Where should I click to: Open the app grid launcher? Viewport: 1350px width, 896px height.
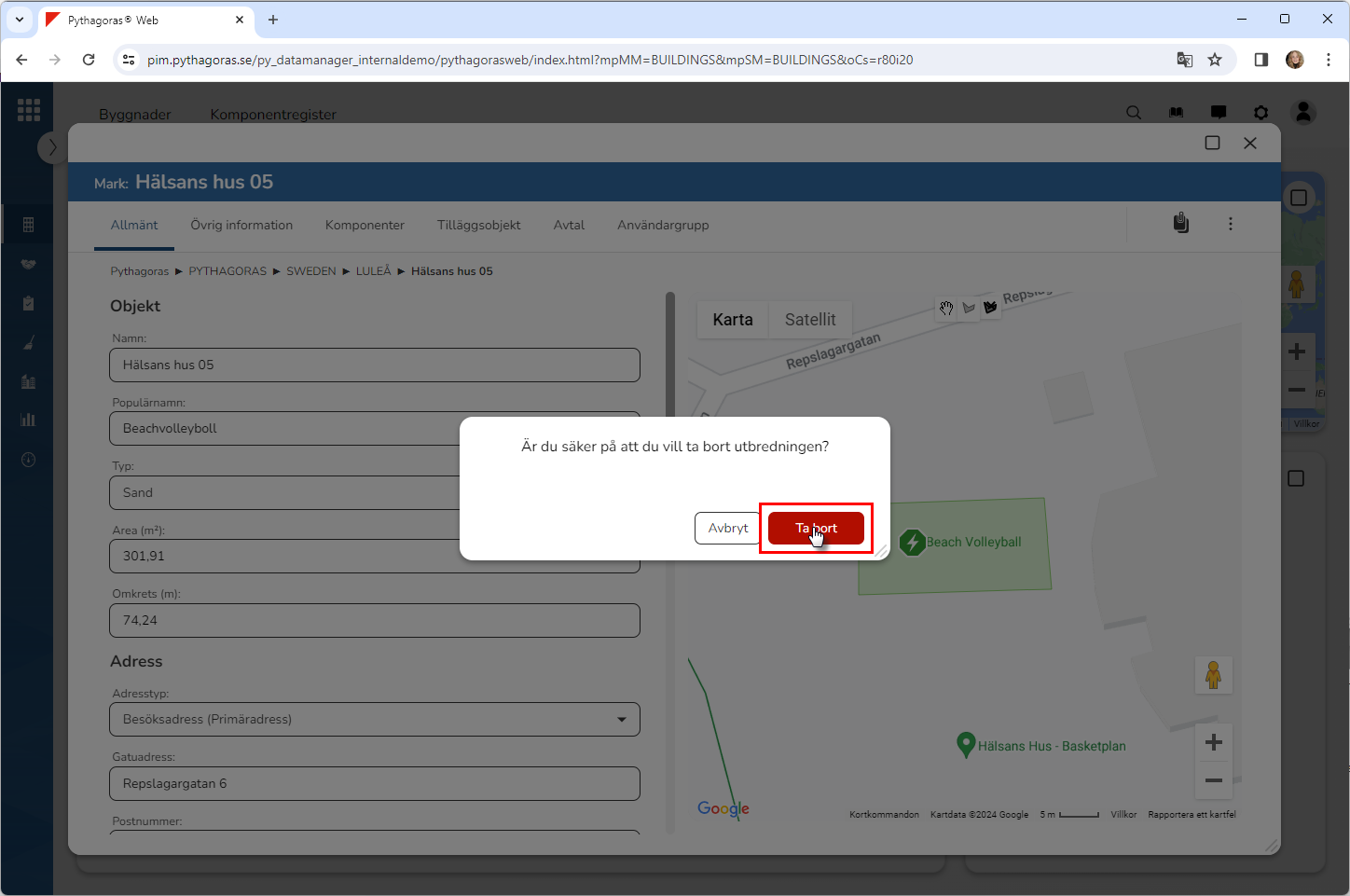pyautogui.click(x=29, y=110)
